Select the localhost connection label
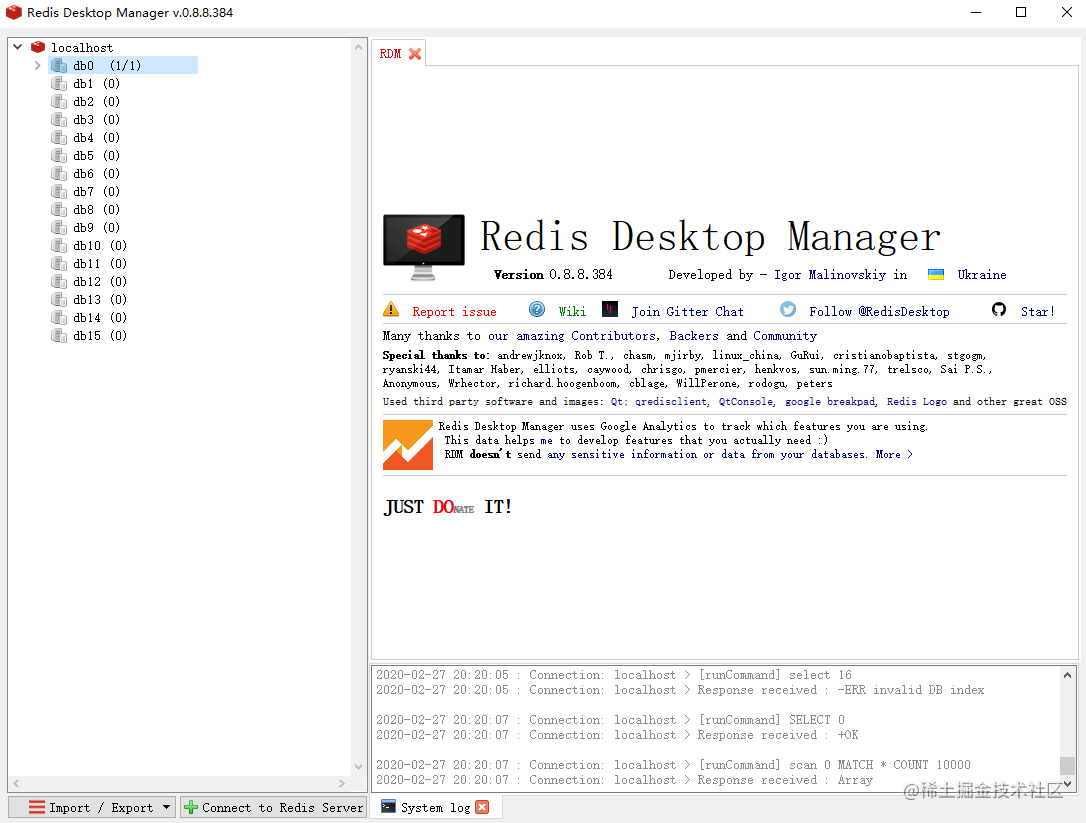This screenshot has height=823, width=1086. (x=82, y=47)
